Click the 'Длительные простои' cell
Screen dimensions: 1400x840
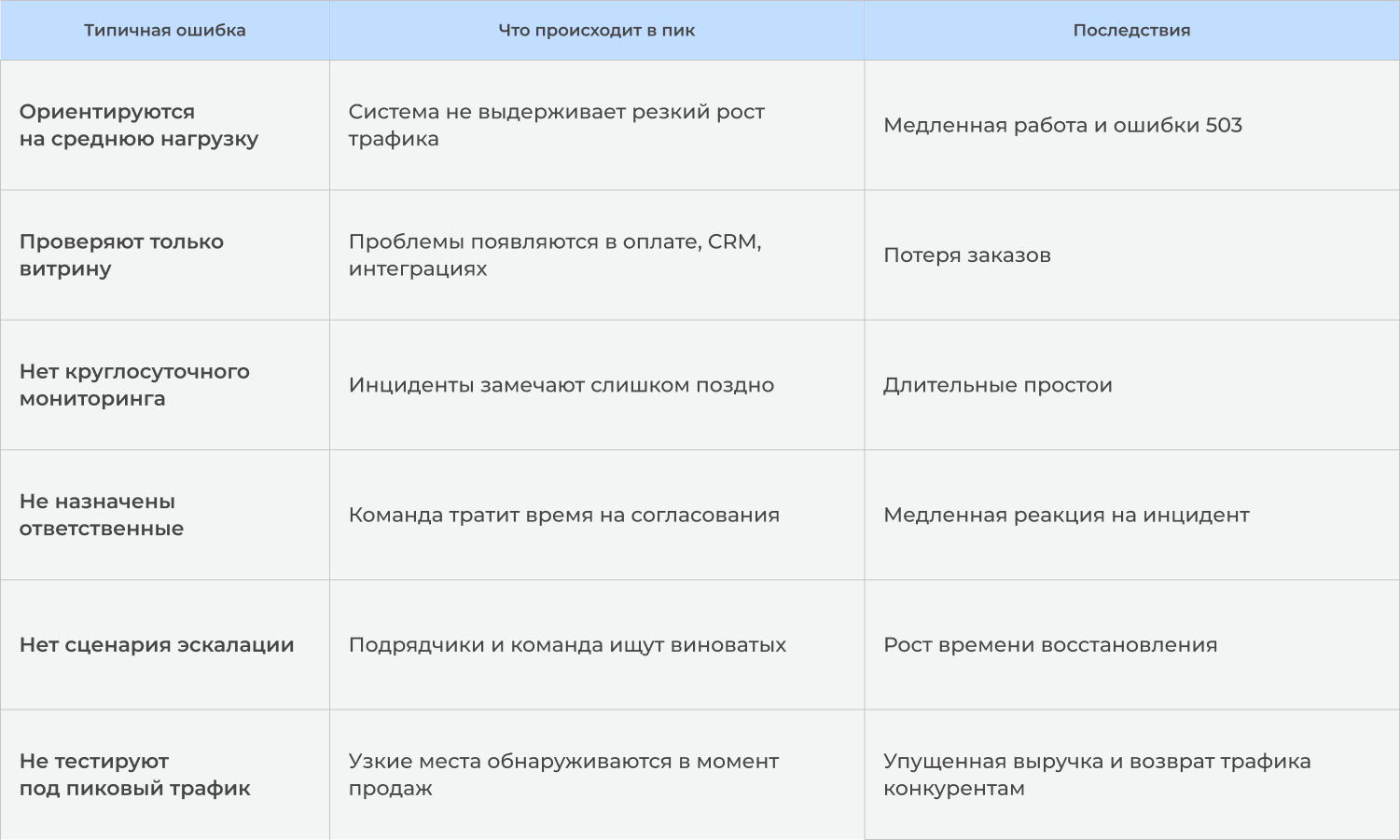pos(1131,385)
